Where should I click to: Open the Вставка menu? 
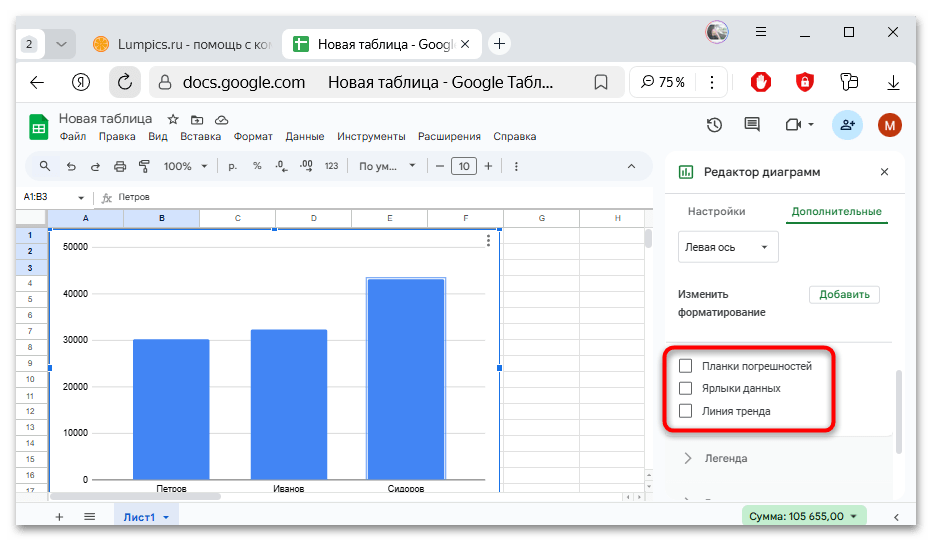[200, 137]
